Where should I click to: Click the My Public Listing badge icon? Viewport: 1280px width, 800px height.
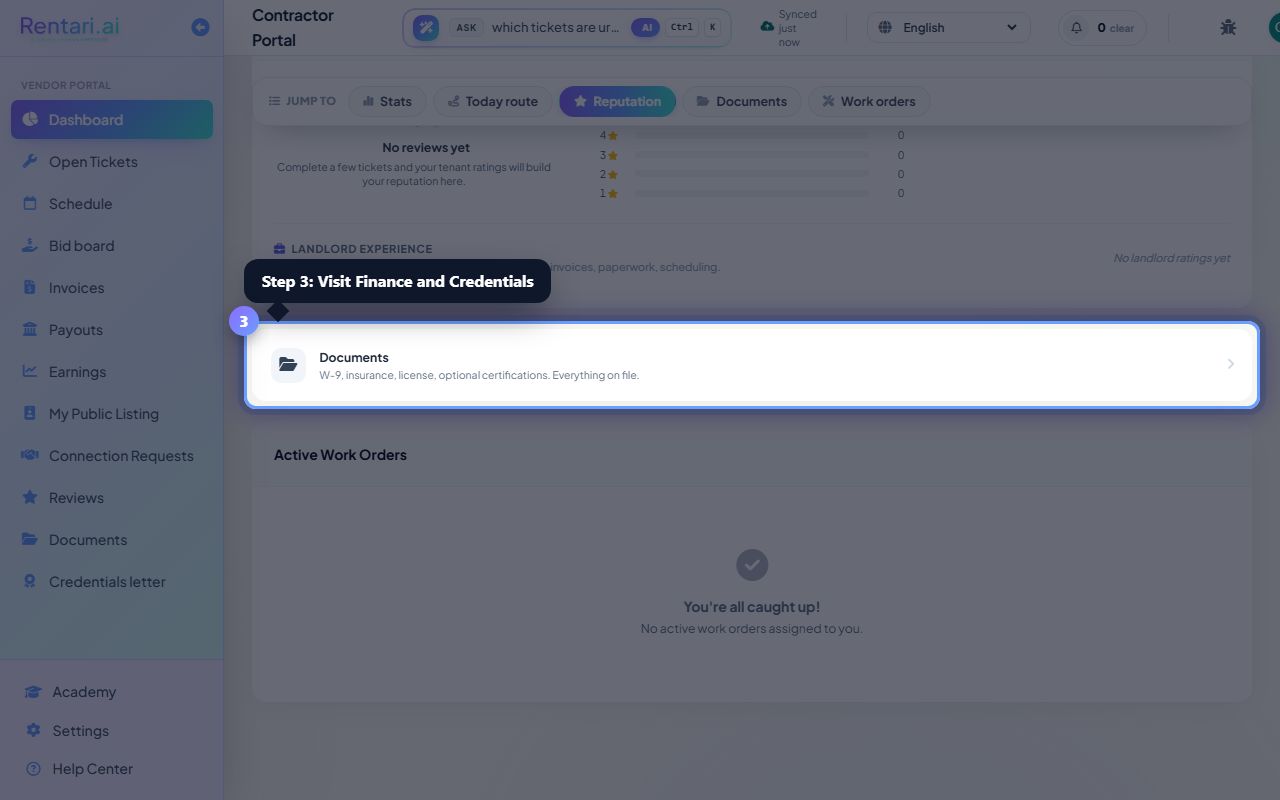point(30,413)
